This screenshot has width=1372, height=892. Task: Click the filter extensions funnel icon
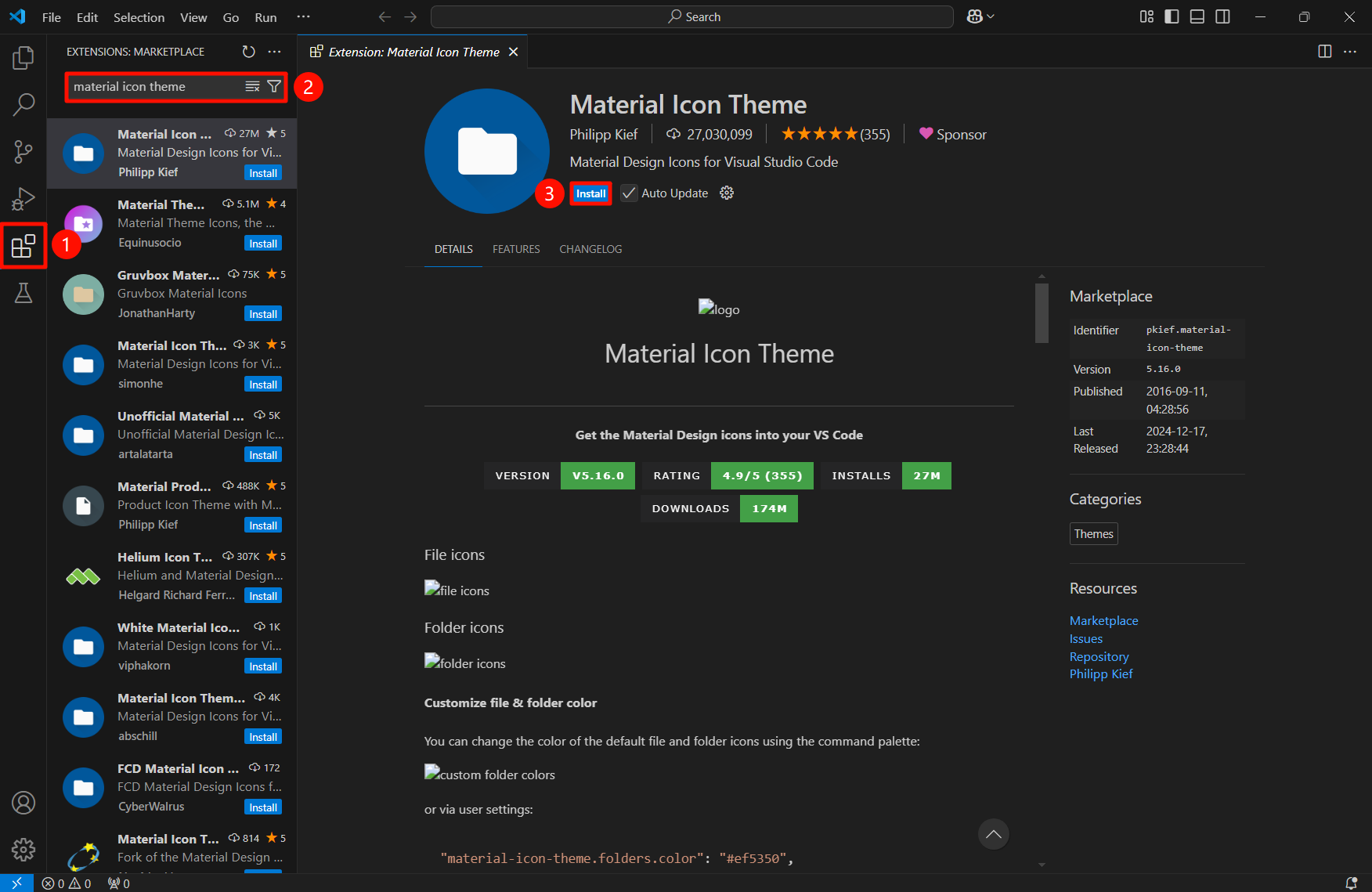point(274,87)
